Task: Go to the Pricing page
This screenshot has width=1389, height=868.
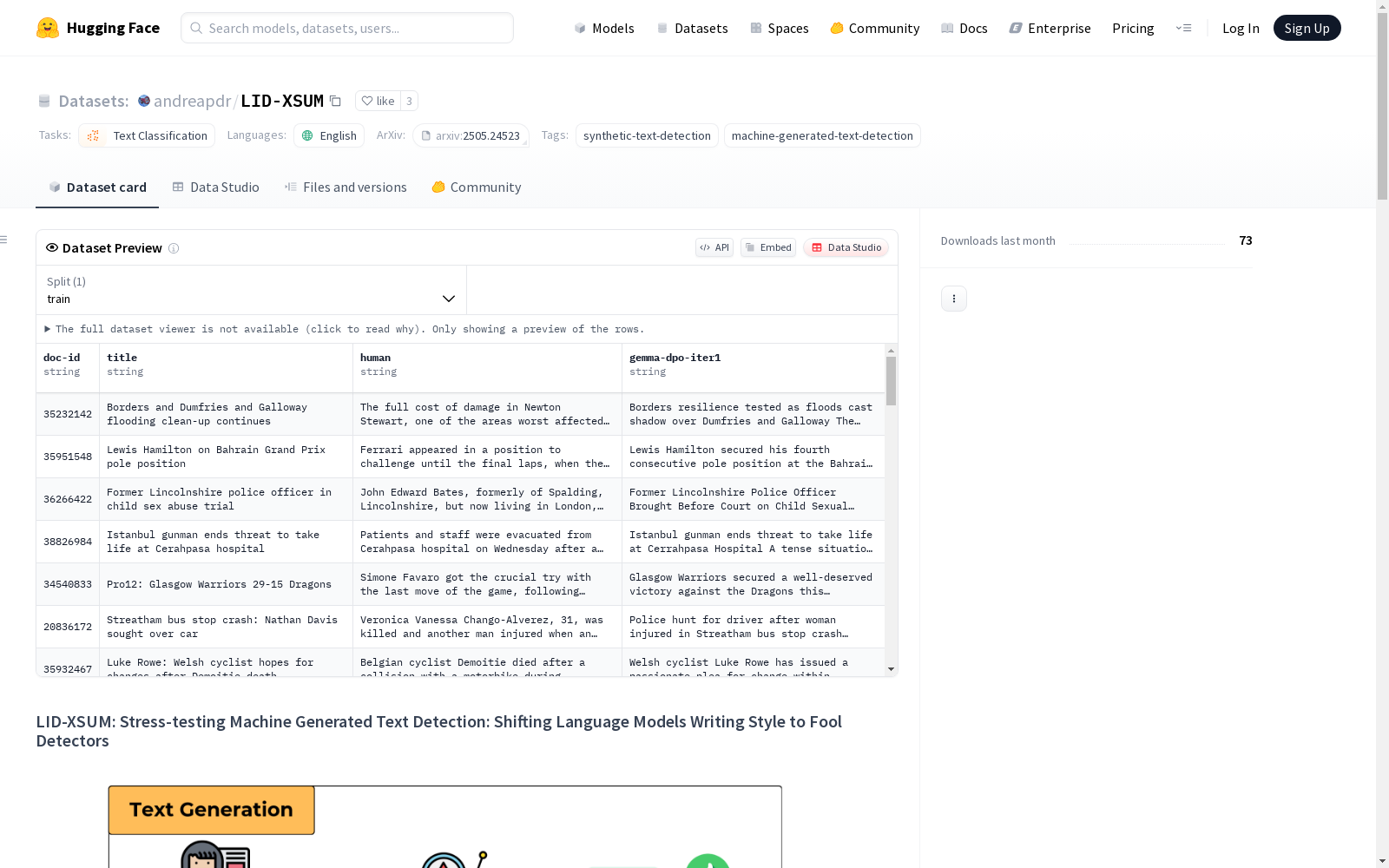Action: pos(1133,28)
